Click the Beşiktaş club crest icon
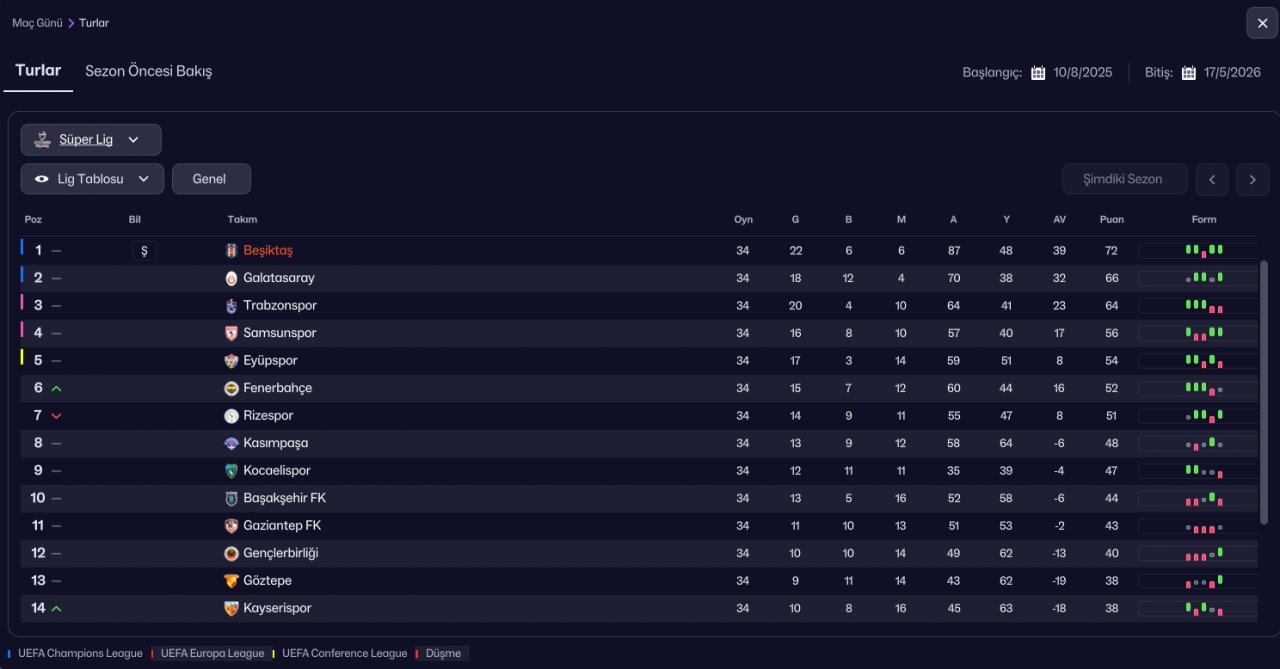The image size is (1280, 669). tap(232, 251)
